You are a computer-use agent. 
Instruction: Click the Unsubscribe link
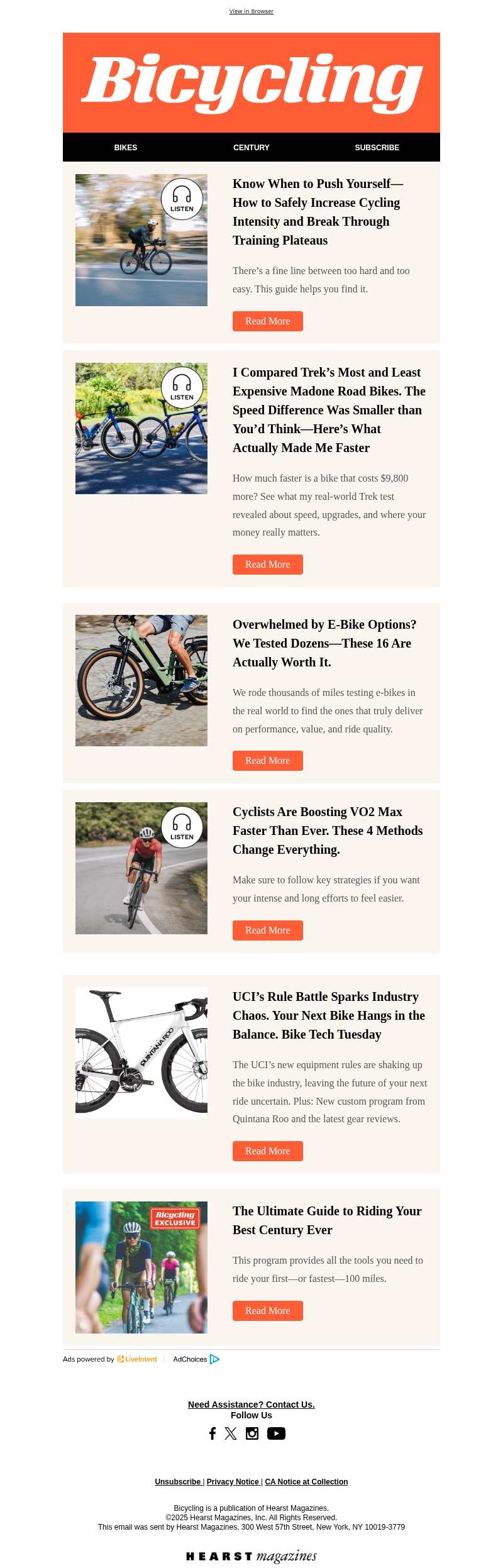point(178,1481)
